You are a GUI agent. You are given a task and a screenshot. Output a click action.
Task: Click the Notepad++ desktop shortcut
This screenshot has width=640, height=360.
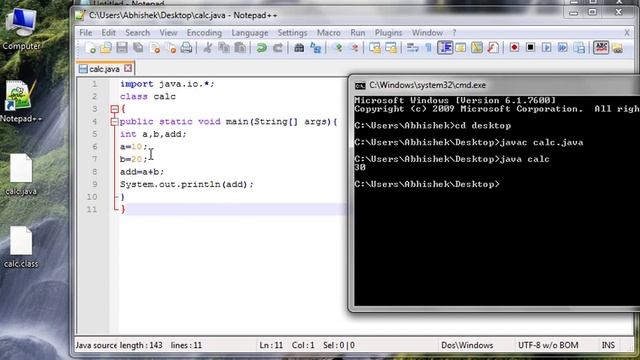pos(20,101)
